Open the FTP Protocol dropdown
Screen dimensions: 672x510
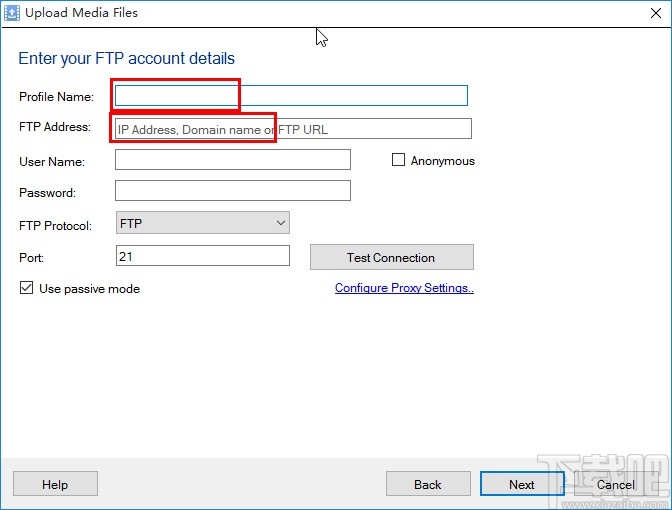pyautogui.click(x=203, y=224)
